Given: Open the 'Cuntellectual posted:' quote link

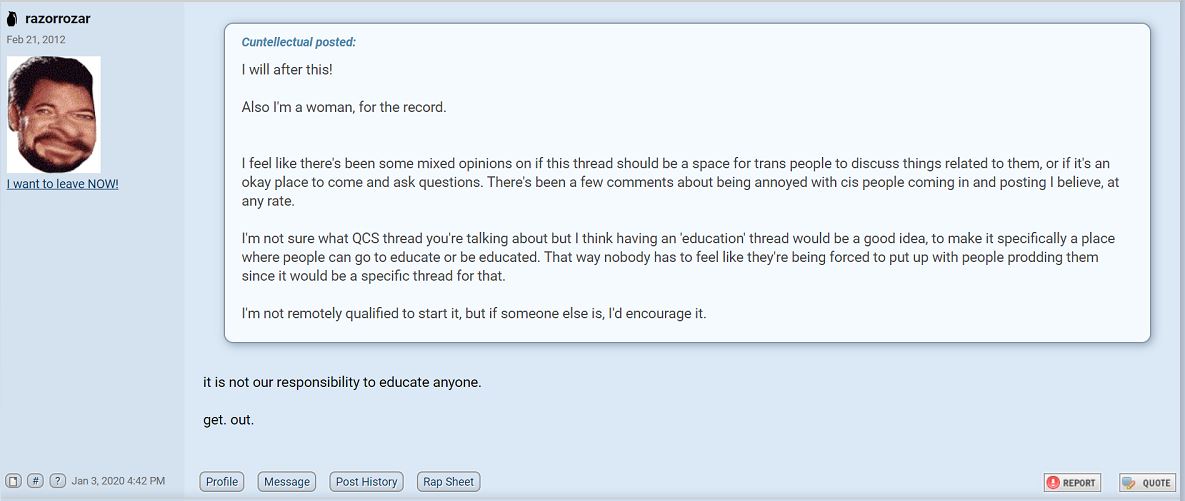Looking at the screenshot, I should tap(299, 42).
